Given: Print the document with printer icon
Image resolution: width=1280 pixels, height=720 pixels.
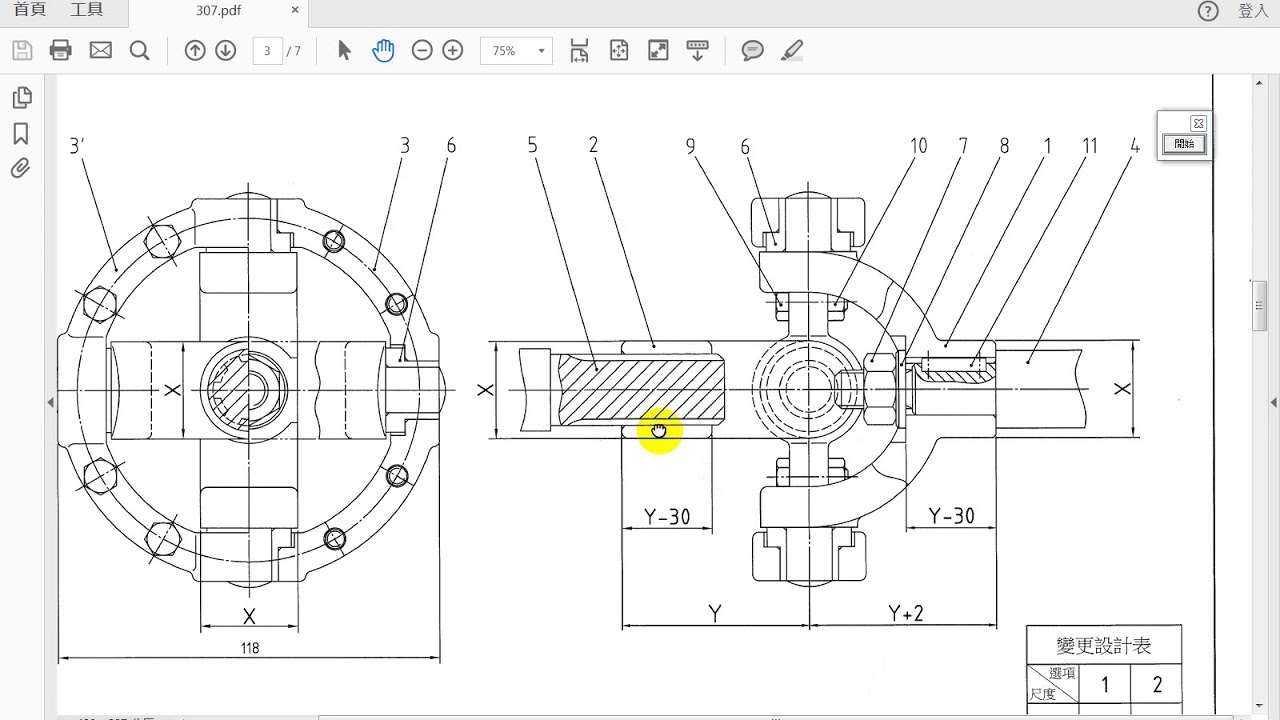Looking at the screenshot, I should [x=61, y=50].
